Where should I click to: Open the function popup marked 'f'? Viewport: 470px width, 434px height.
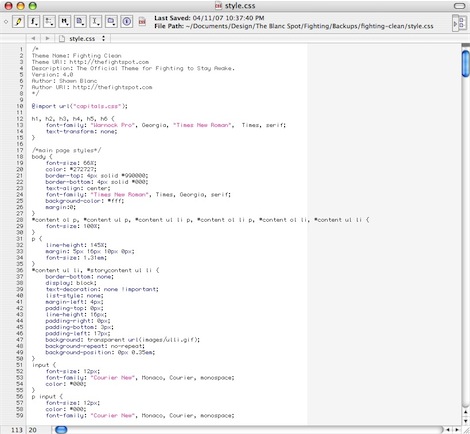(x=33, y=22)
